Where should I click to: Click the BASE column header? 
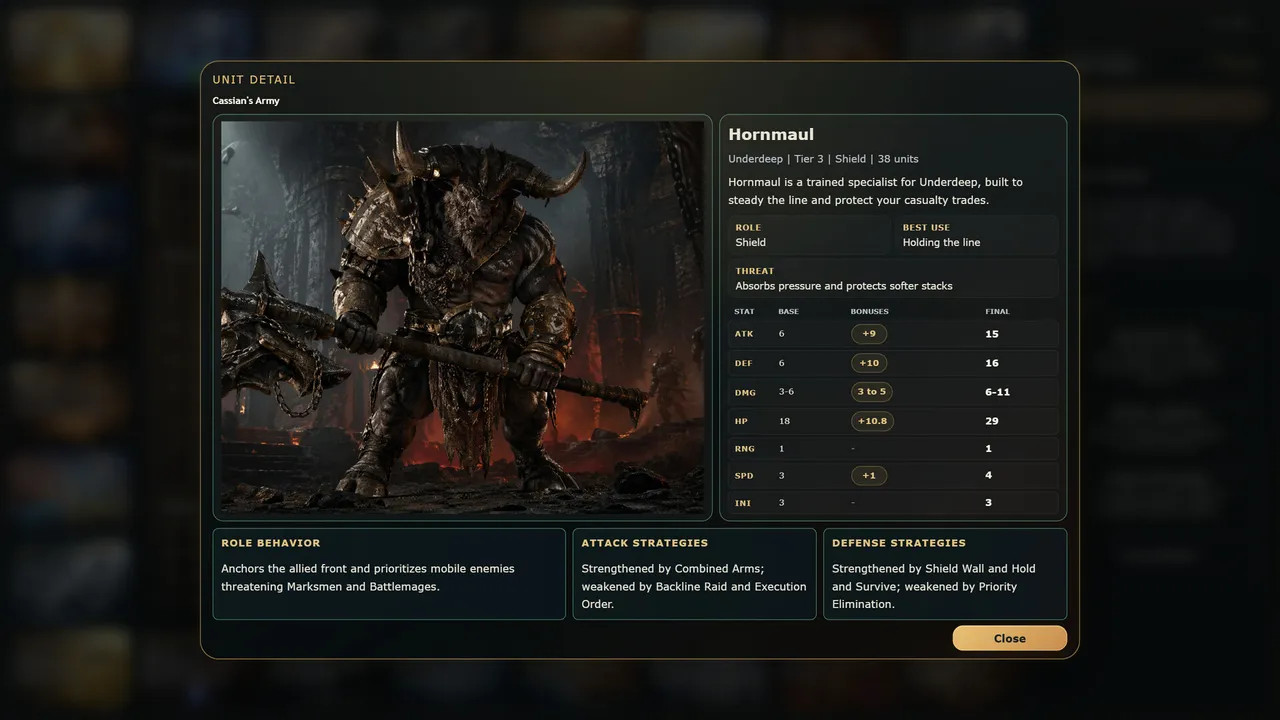788,312
